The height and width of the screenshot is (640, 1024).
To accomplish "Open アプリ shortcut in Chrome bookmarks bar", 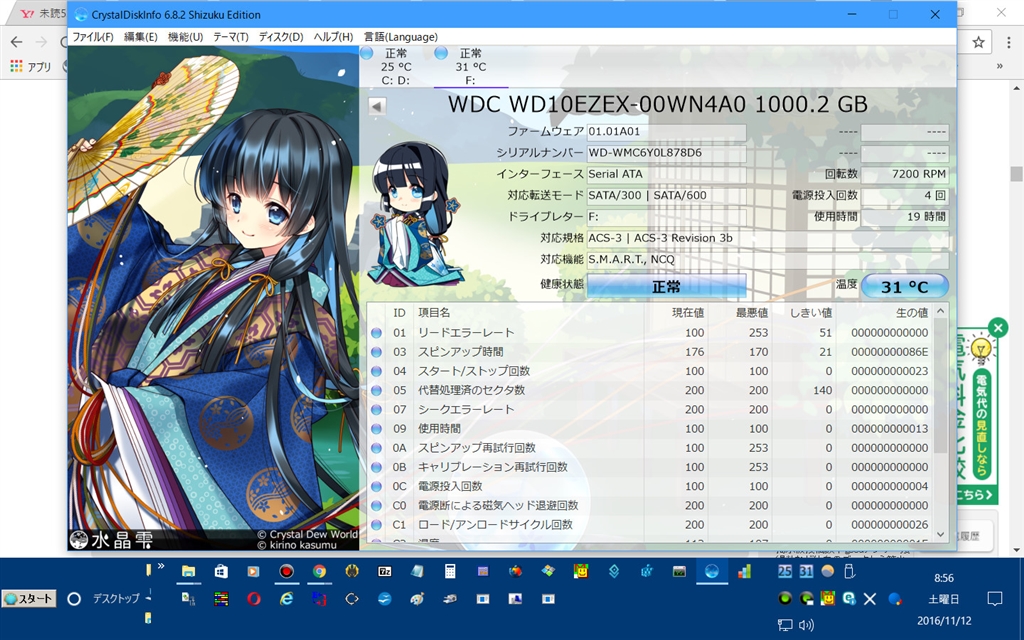I will [31, 66].
